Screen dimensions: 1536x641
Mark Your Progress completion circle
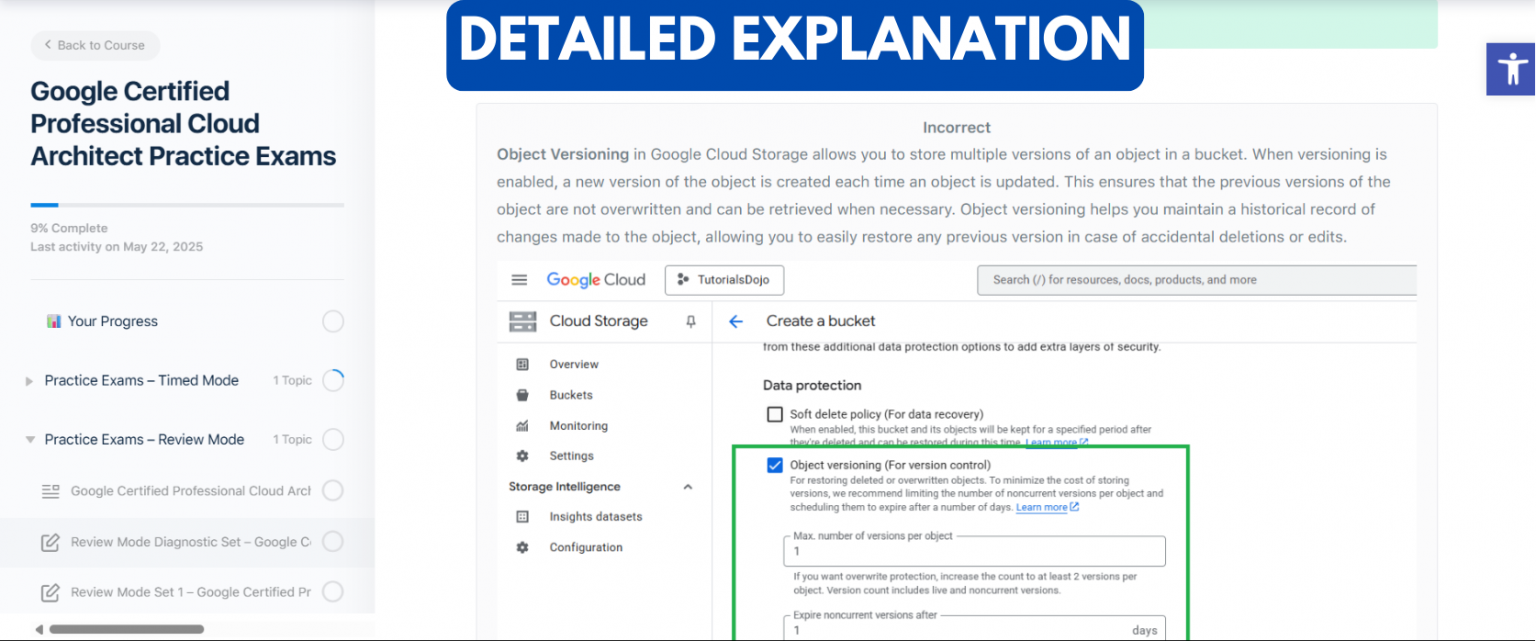point(333,321)
